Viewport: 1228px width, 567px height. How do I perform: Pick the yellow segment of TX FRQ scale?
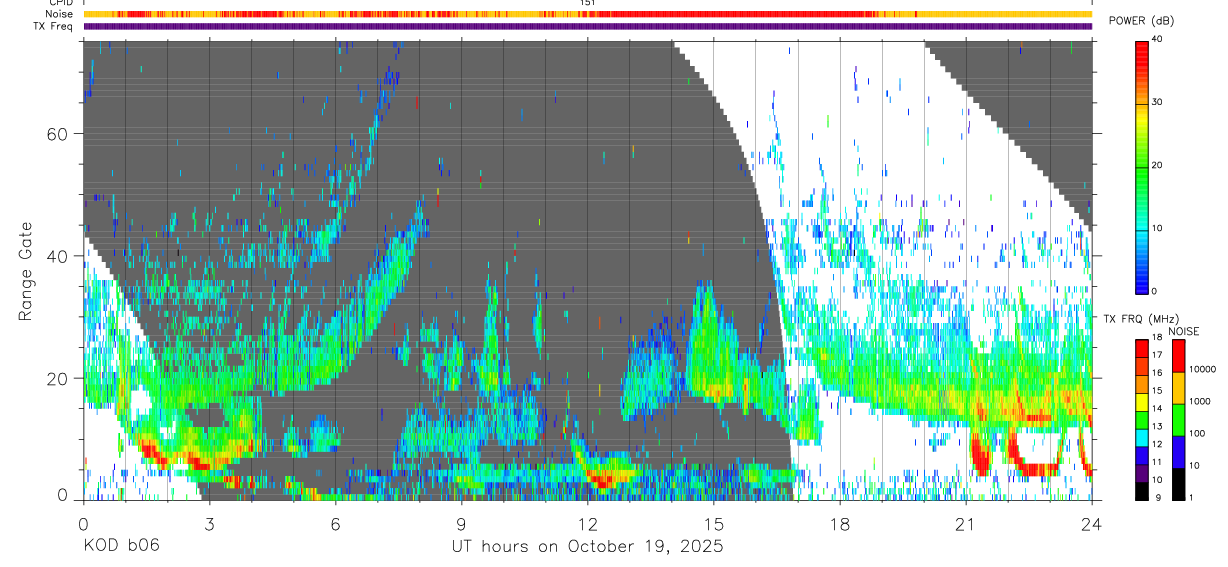(x=1142, y=402)
